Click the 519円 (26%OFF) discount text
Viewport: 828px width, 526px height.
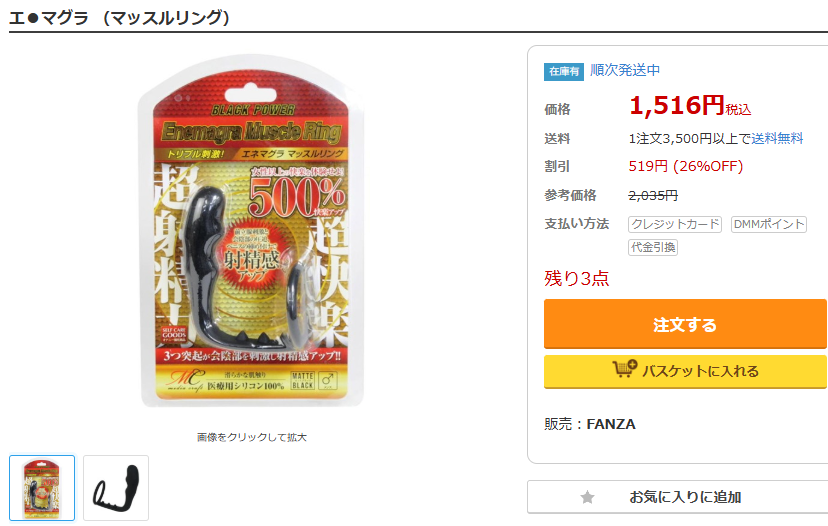pos(685,166)
